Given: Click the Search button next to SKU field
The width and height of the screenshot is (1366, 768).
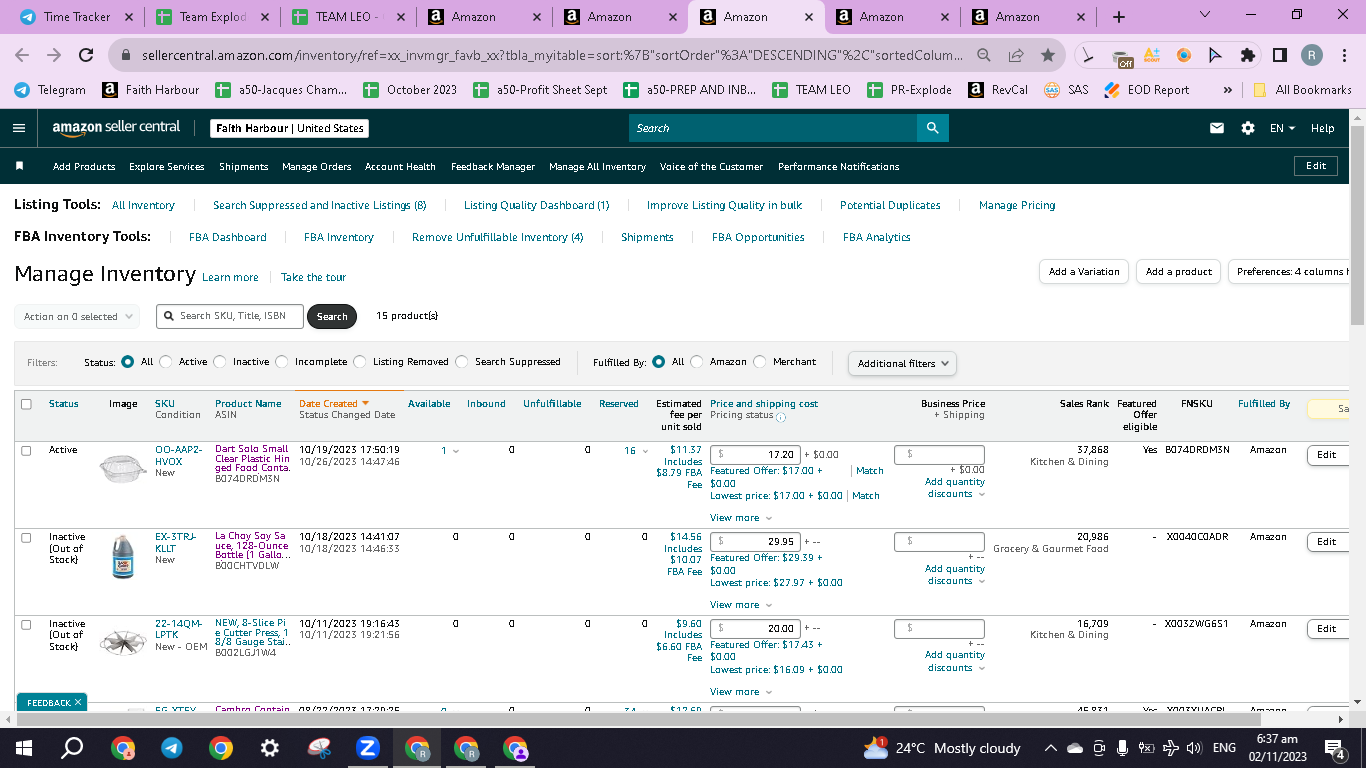Looking at the screenshot, I should tap(332, 317).
